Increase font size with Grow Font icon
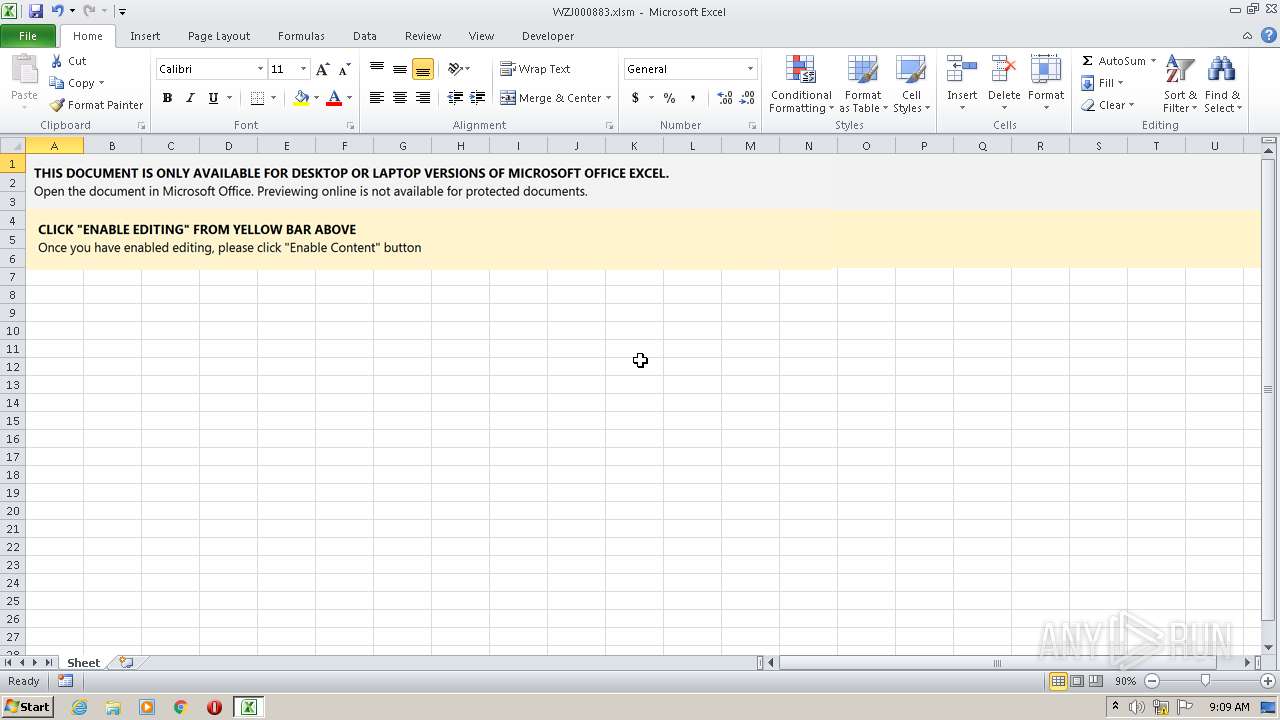Viewport: 1280px width, 720px height. pos(322,69)
